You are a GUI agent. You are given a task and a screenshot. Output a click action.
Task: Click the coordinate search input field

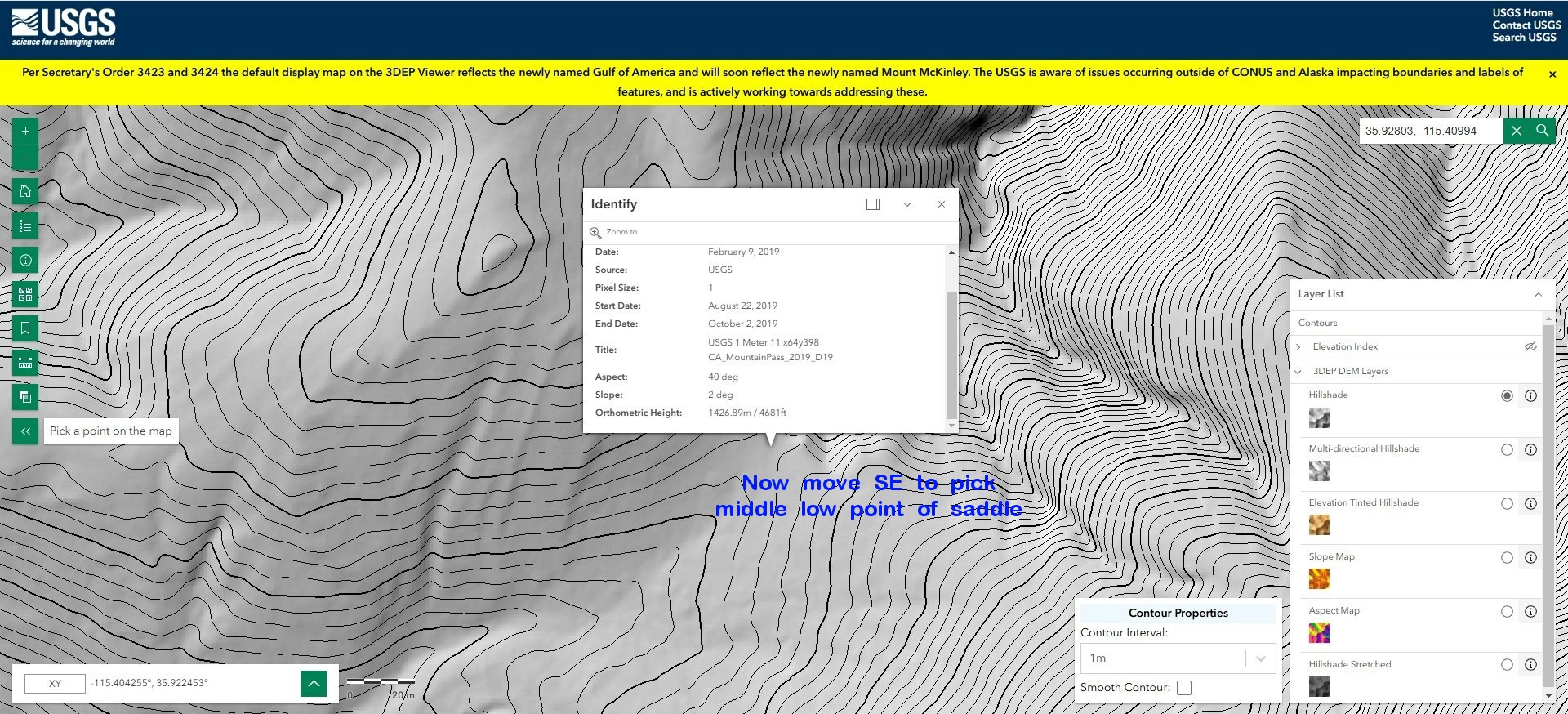pyautogui.click(x=1431, y=131)
